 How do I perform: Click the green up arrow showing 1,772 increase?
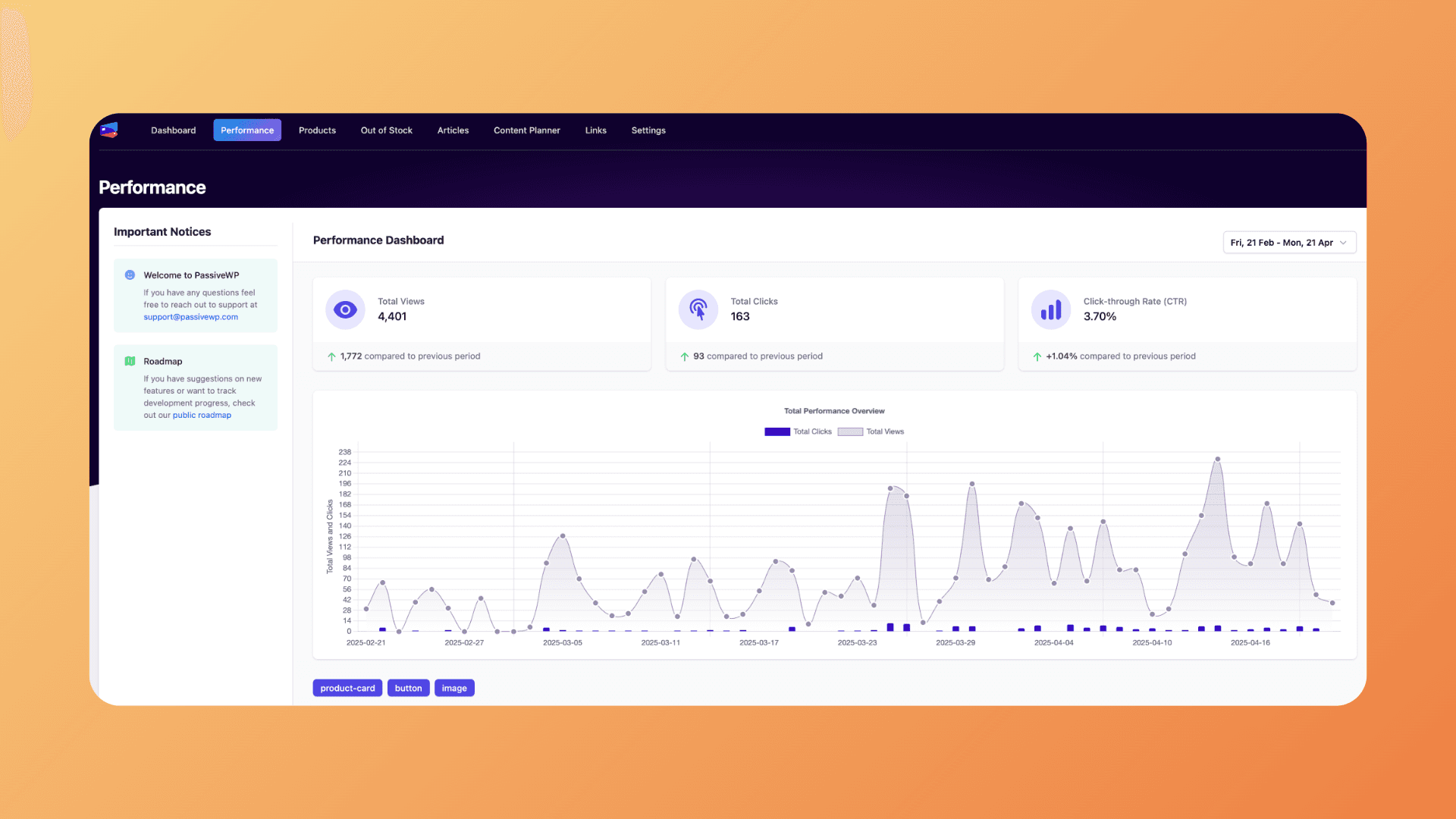pos(331,356)
